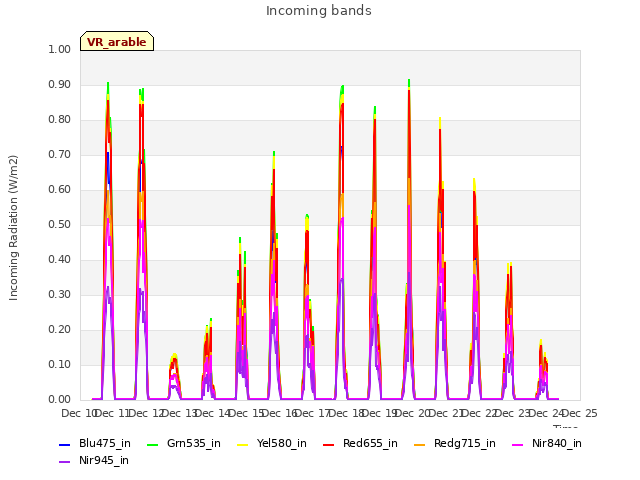Image resolution: width=640 pixels, height=480 pixels.
Task: Click the Red655_in legend label
Action: 370,444
